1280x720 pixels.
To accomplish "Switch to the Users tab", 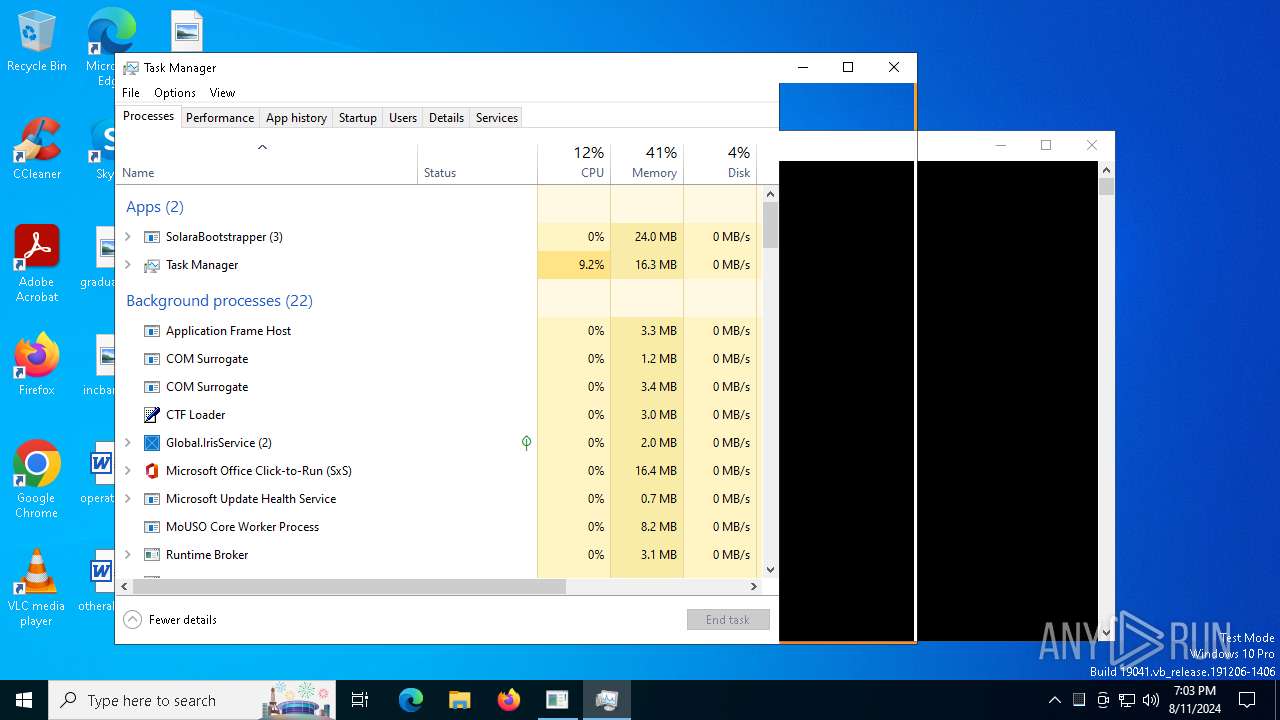I will (403, 118).
